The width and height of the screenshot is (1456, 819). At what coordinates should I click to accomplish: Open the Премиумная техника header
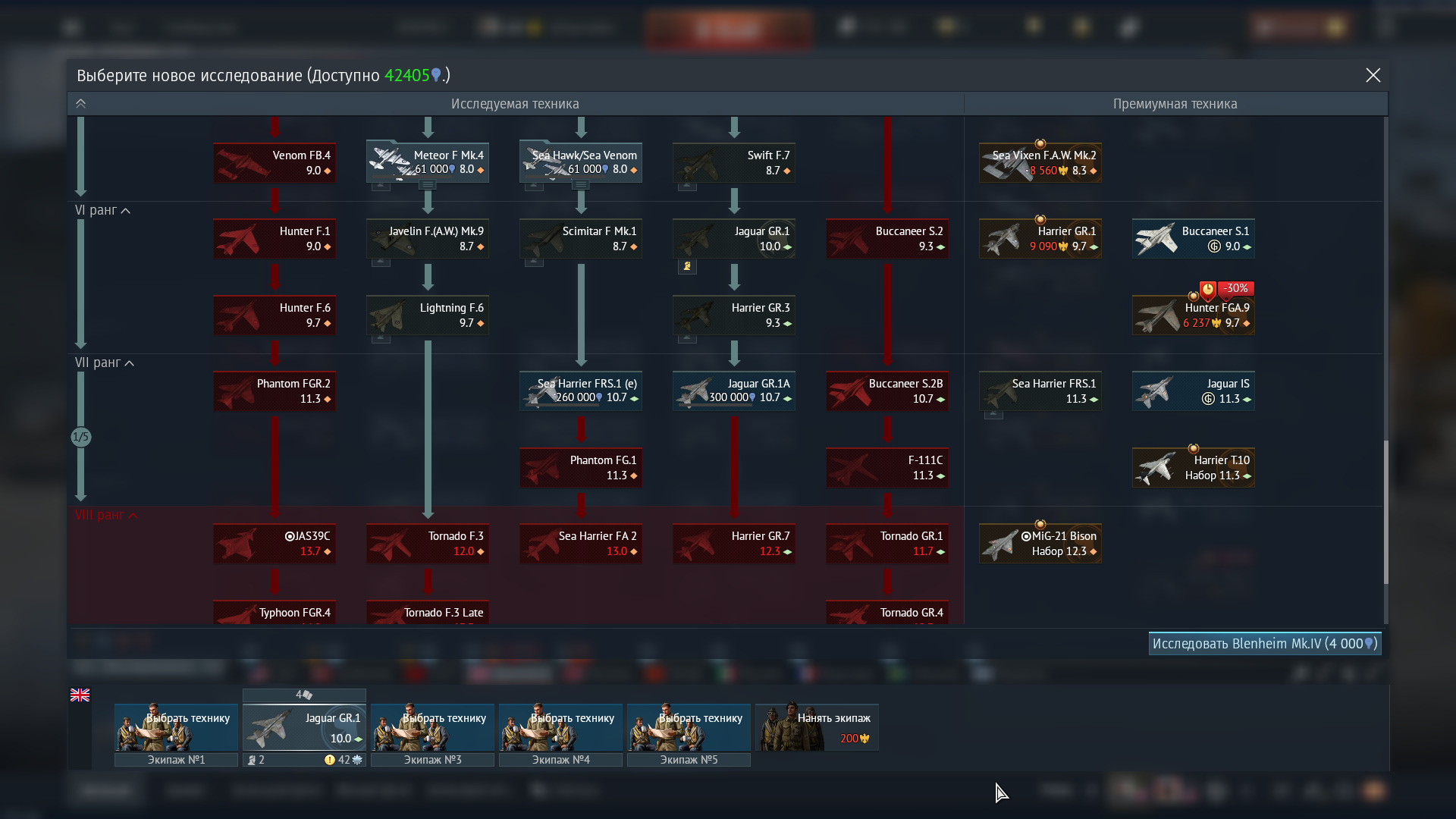[1175, 104]
